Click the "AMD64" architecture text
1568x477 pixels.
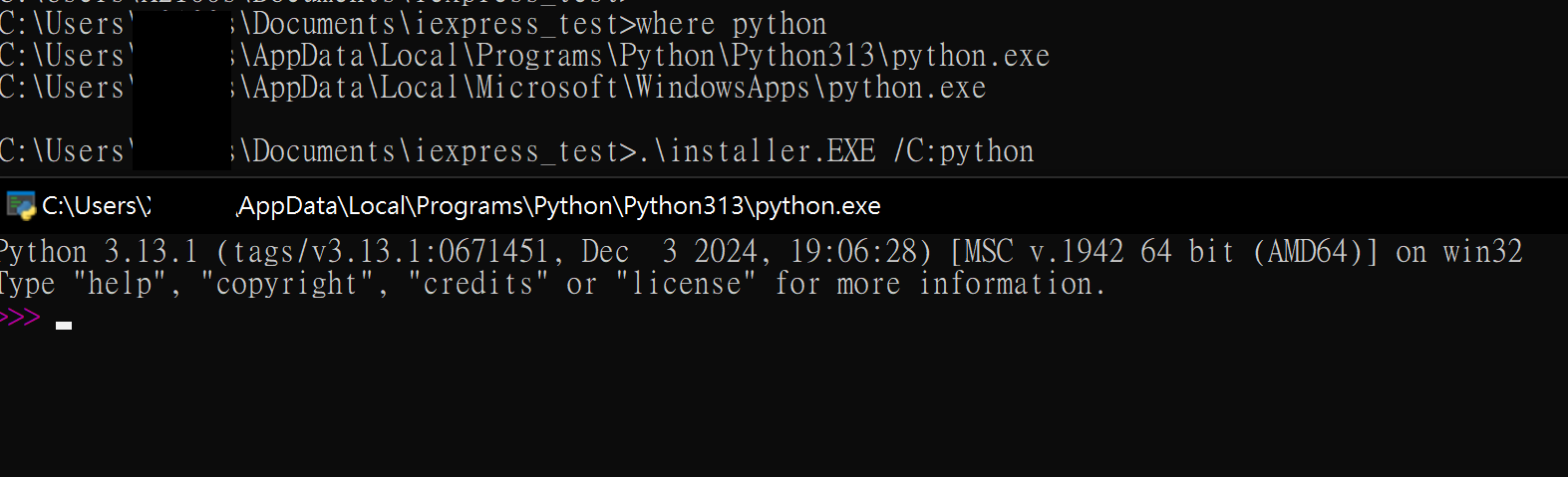(x=1316, y=252)
